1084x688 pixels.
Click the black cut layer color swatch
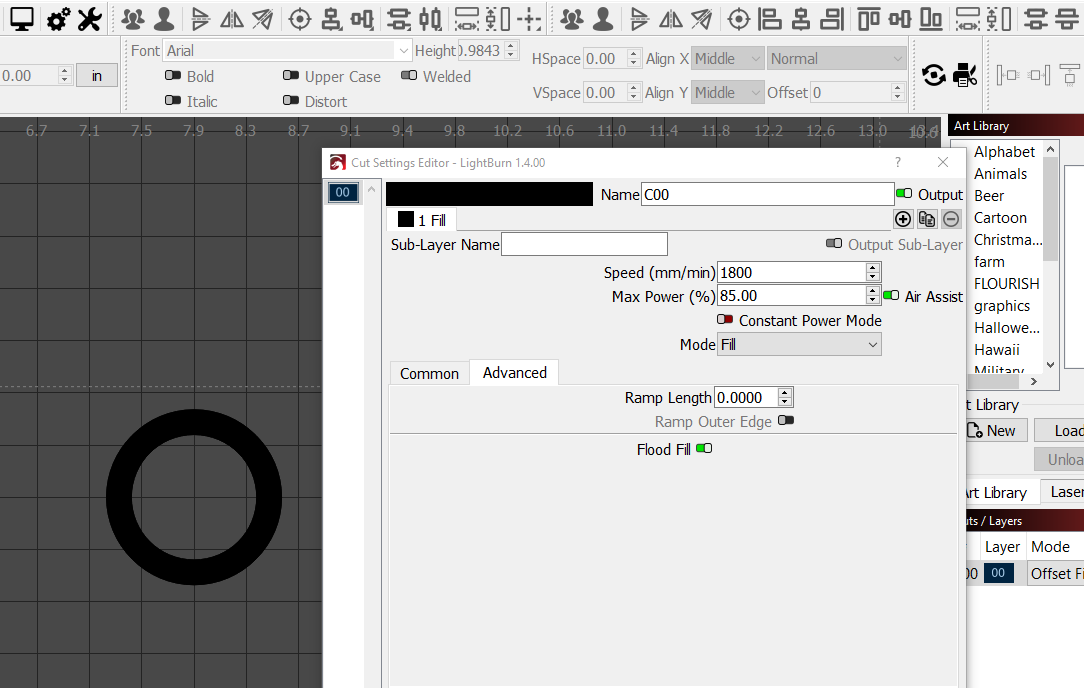pyautogui.click(x=489, y=193)
